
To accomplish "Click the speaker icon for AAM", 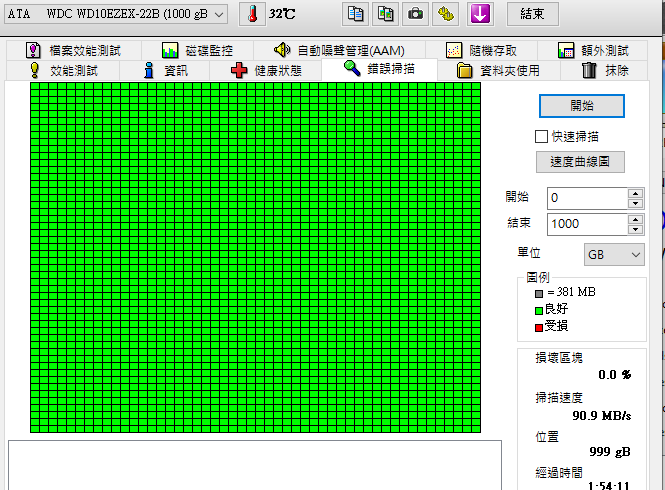I will 282,50.
